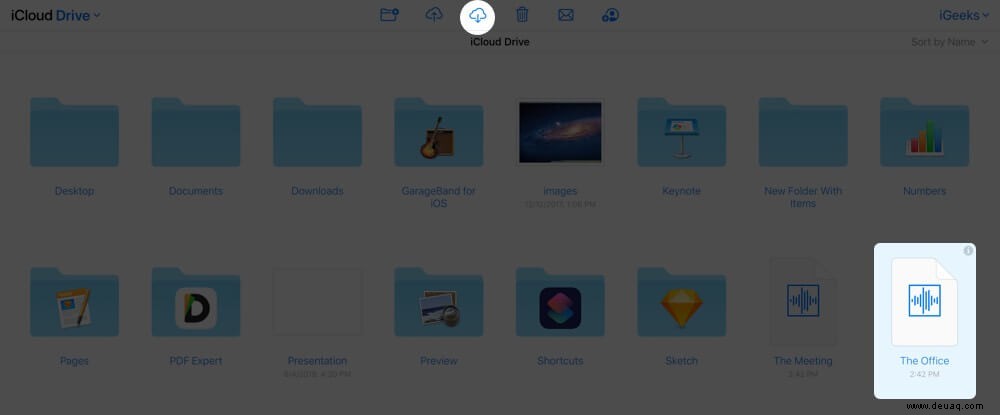The height and width of the screenshot is (415, 1000).
Task: Select The Office audio file icon
Action: click(x=925, y=302)
